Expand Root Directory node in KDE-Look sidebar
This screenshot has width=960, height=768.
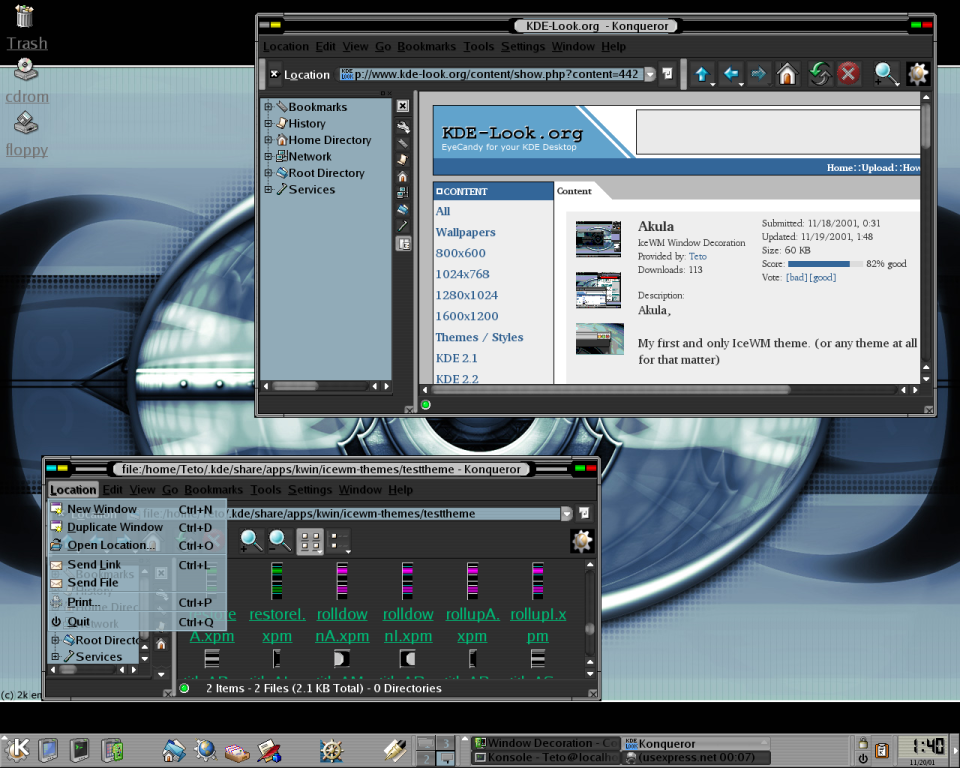coord(268,173)
